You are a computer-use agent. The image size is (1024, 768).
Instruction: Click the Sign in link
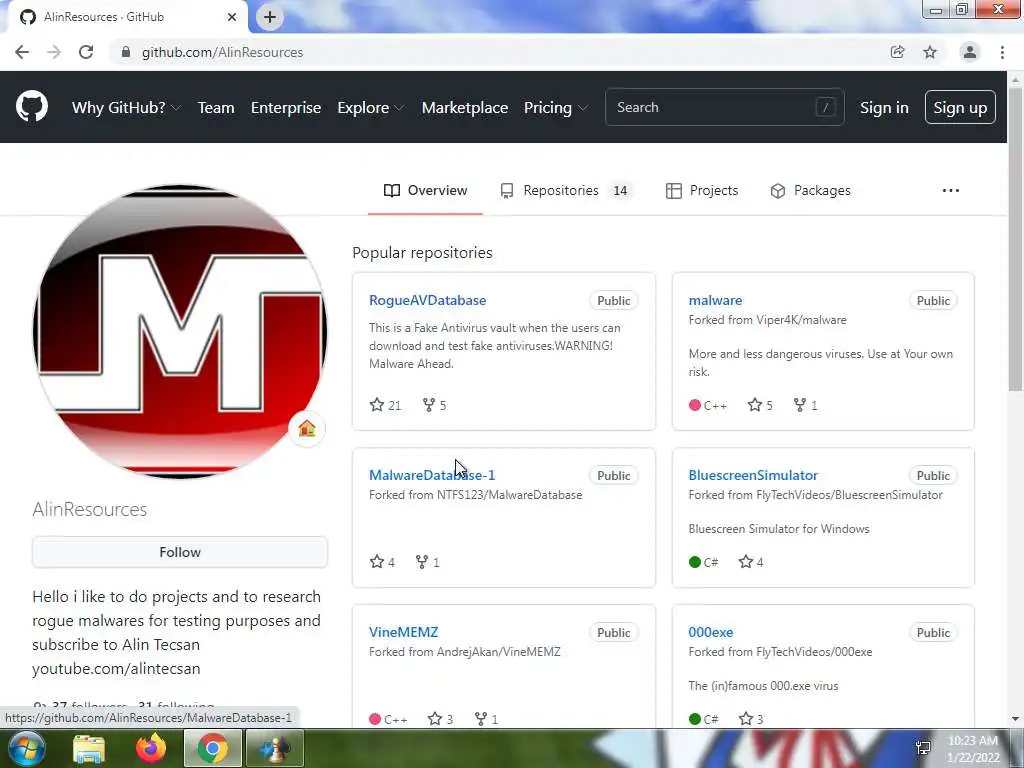(884, 107)
